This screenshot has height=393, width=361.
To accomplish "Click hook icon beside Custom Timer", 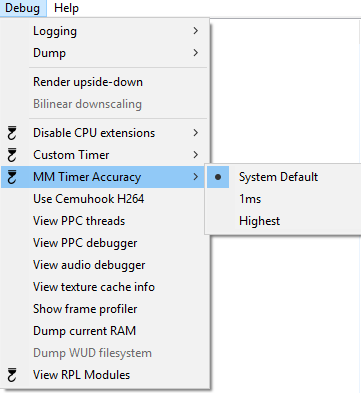I will tap(12, 155).
